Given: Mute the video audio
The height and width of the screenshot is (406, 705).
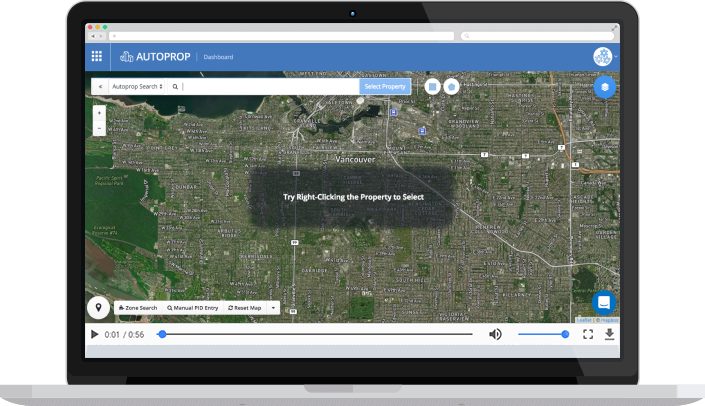Looking at the screenshot, I should click(495, 334).
